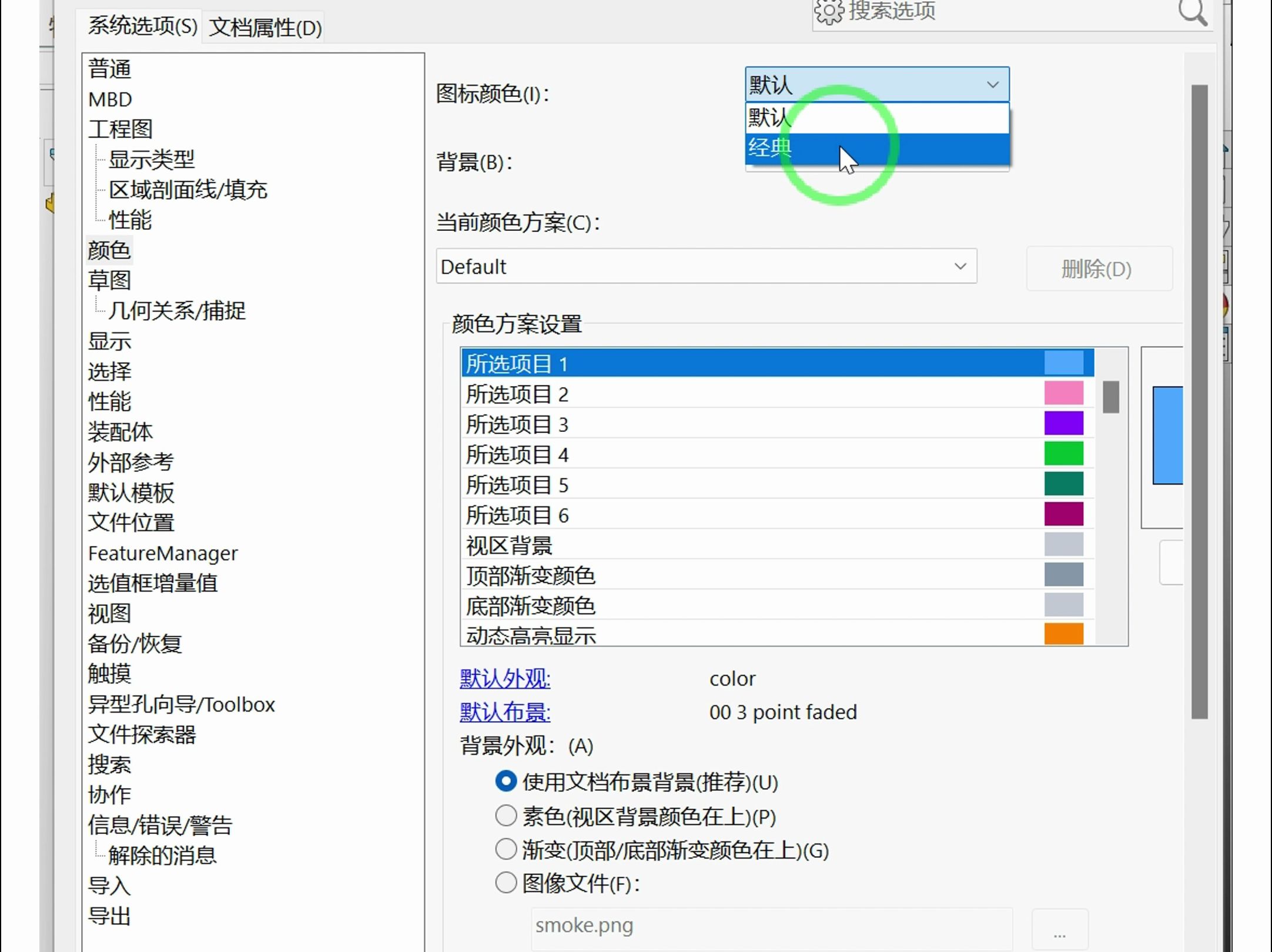
Task: Click the color list scrollbar thumb
Action: click(1110, 397)
